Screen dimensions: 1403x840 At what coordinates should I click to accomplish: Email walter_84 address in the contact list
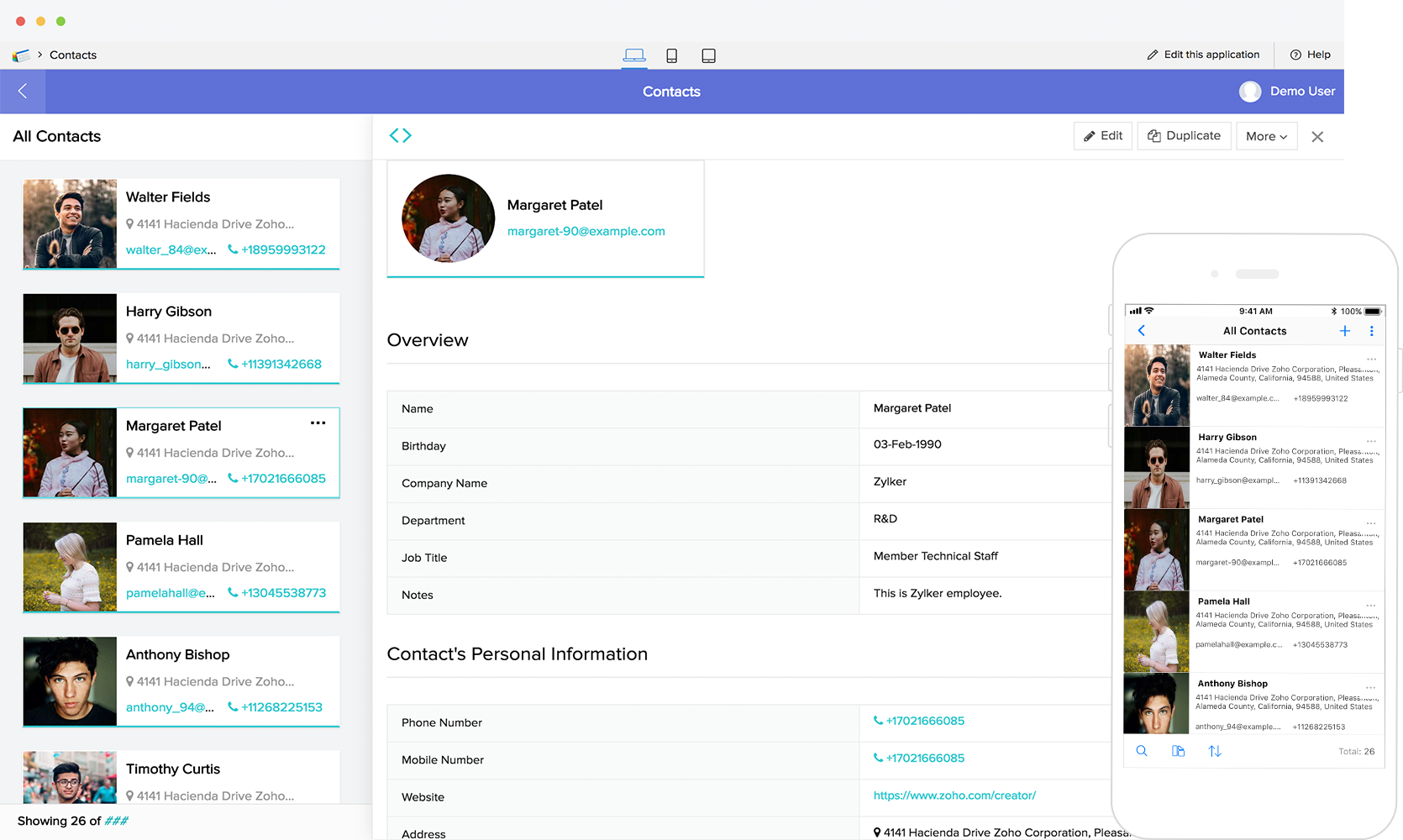click(x=171, y=249)
